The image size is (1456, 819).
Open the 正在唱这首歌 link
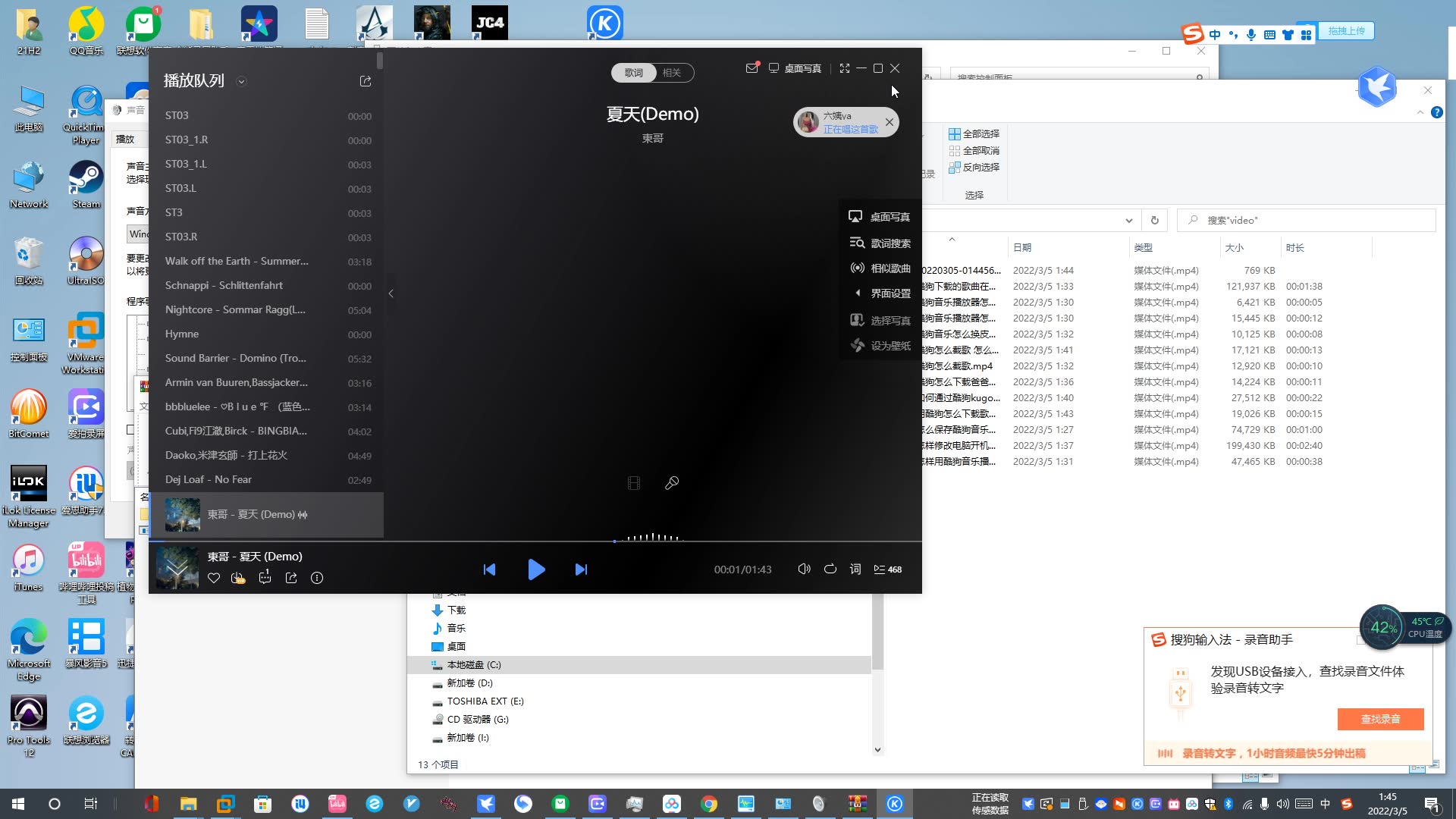point(851,130)
